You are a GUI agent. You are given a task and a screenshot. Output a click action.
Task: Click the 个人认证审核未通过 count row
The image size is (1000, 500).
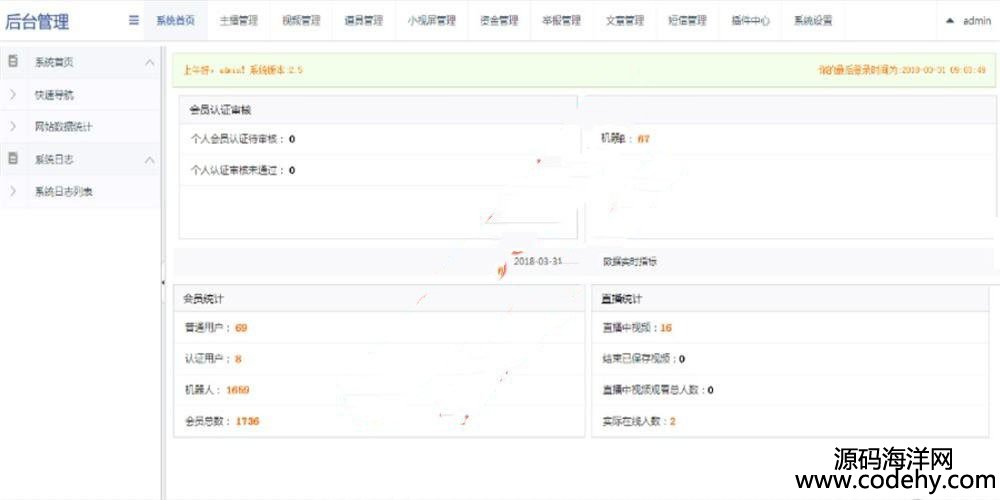click(378, 170)
